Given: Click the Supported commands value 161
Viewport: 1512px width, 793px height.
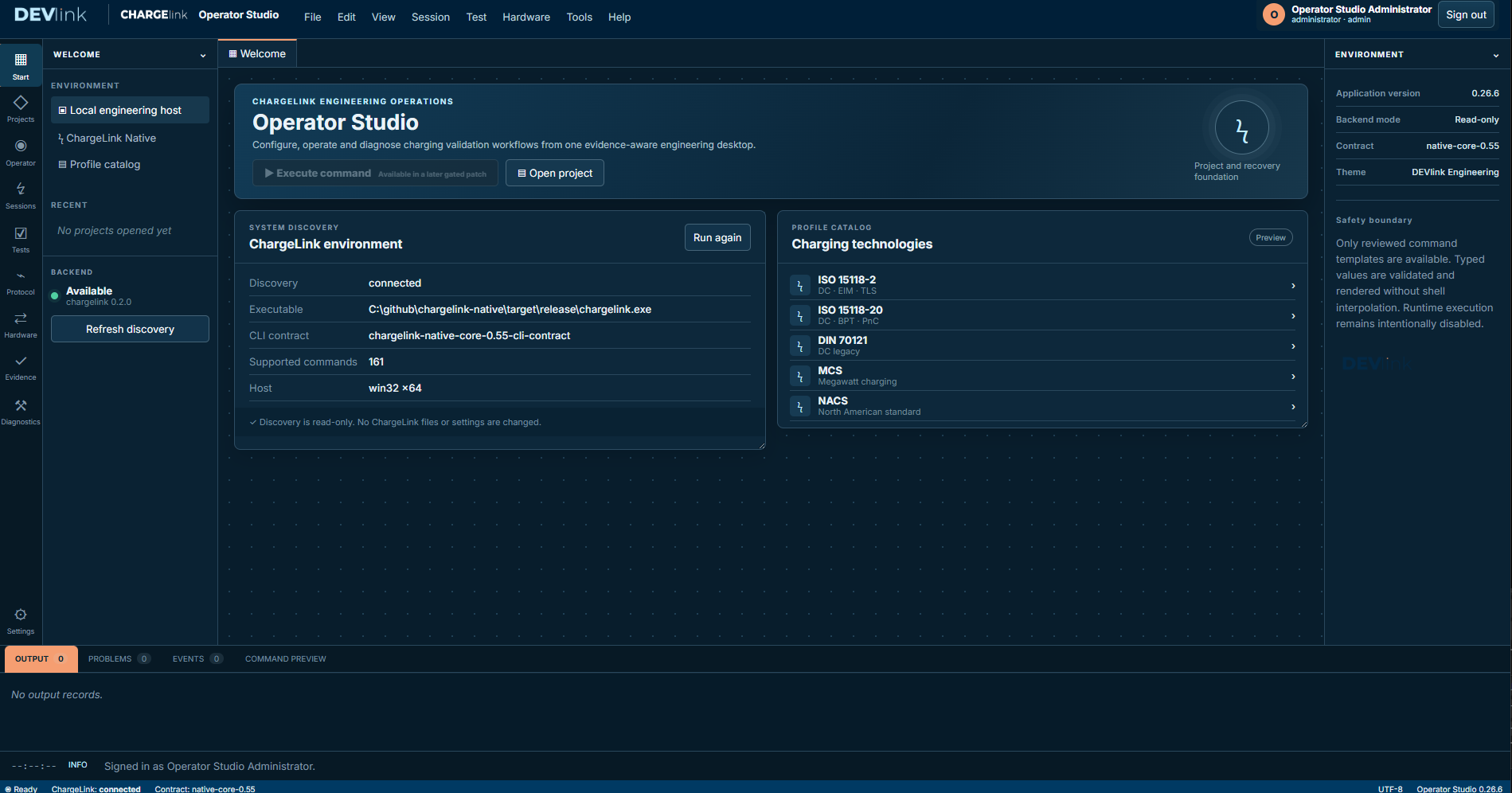Looking at the screenshot, I should (376, 361).
